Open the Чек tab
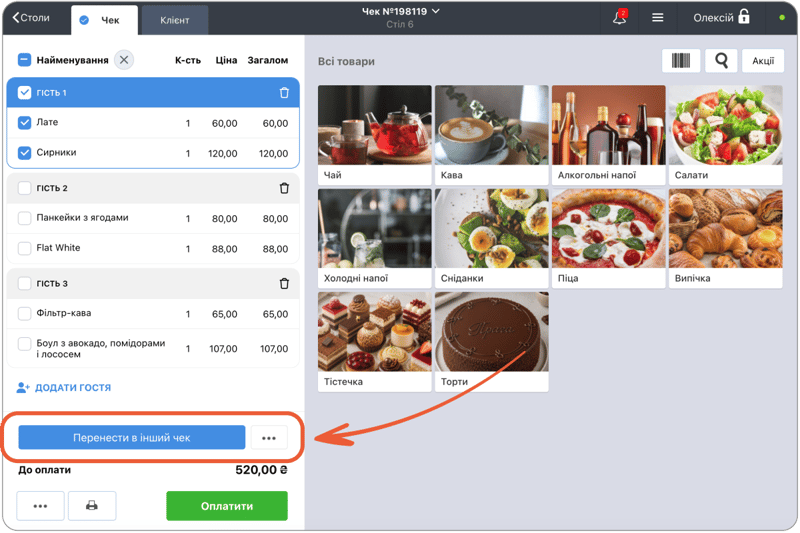The height and width of the screenshot is (533, 800). tap(104, 20)
